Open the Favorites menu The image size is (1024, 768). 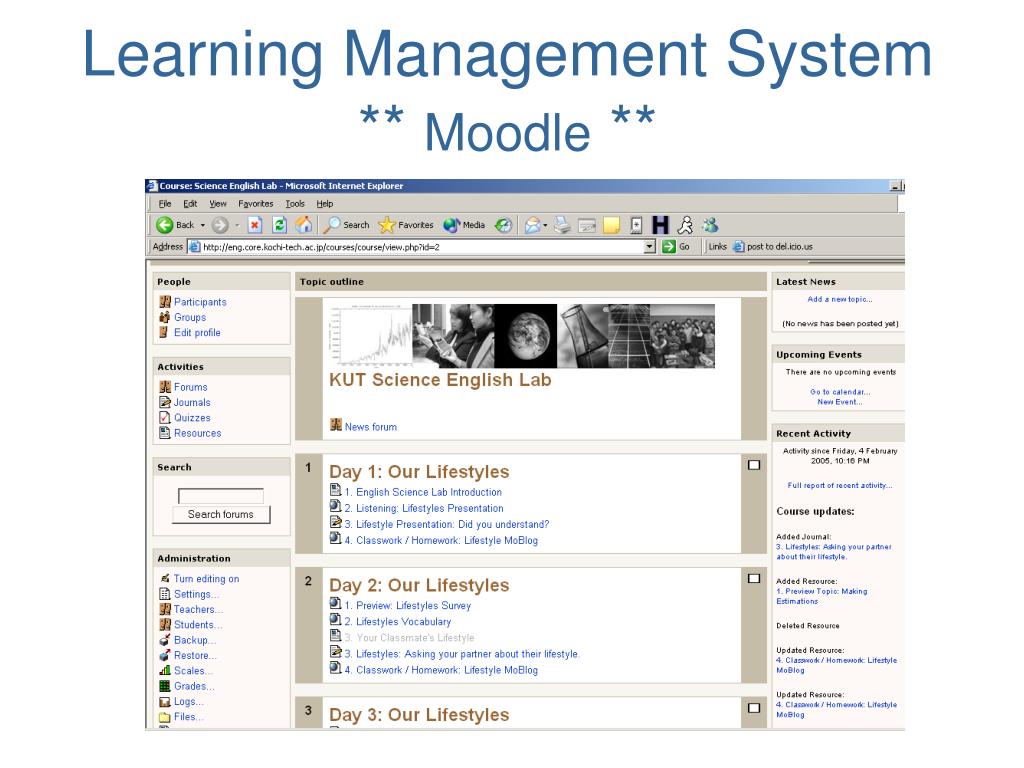tap(255, 204)
